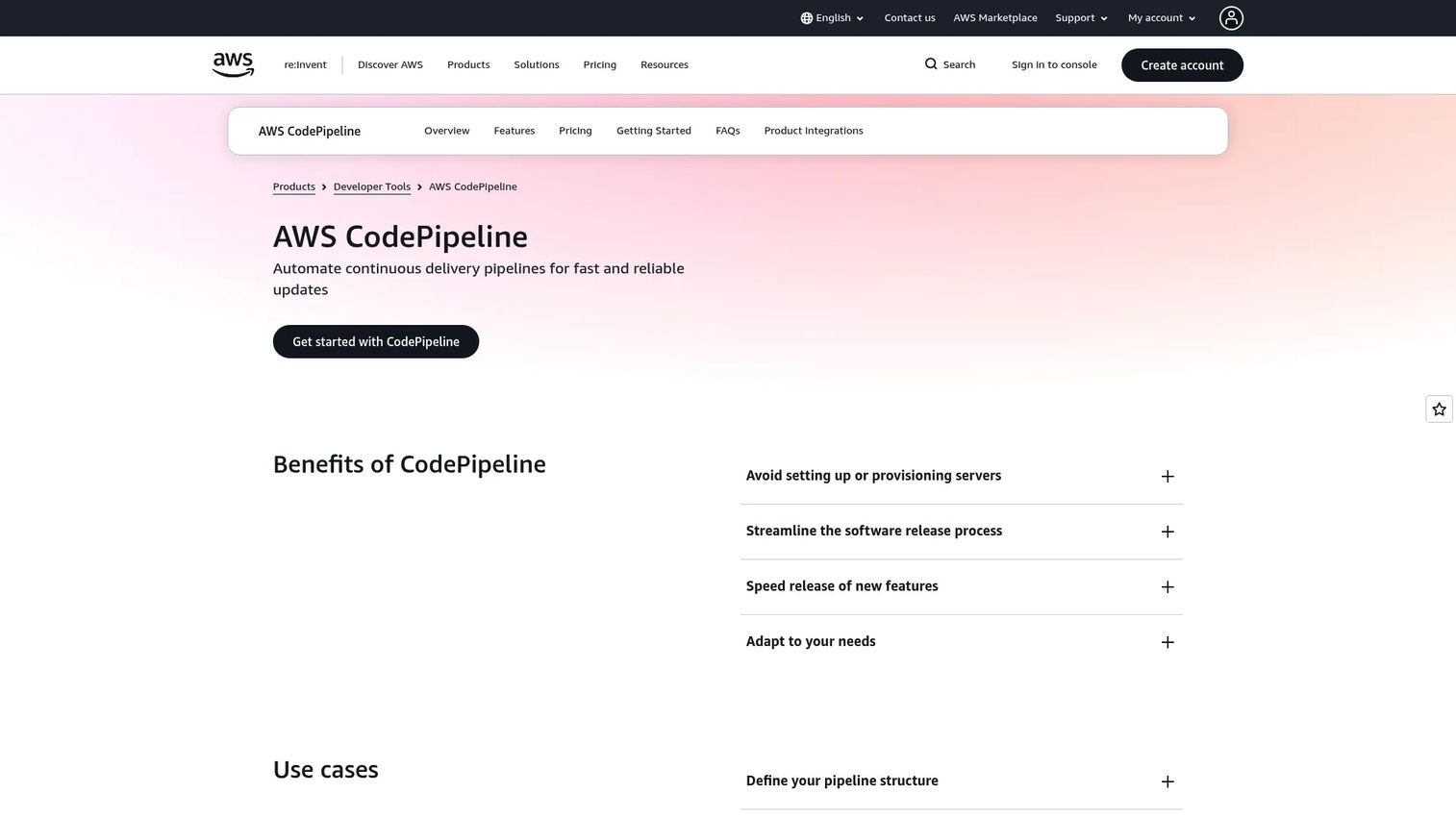Click Get started with CodePipeline
Image resolution: width=1456 pixels, height=818 pixels.
376,341
